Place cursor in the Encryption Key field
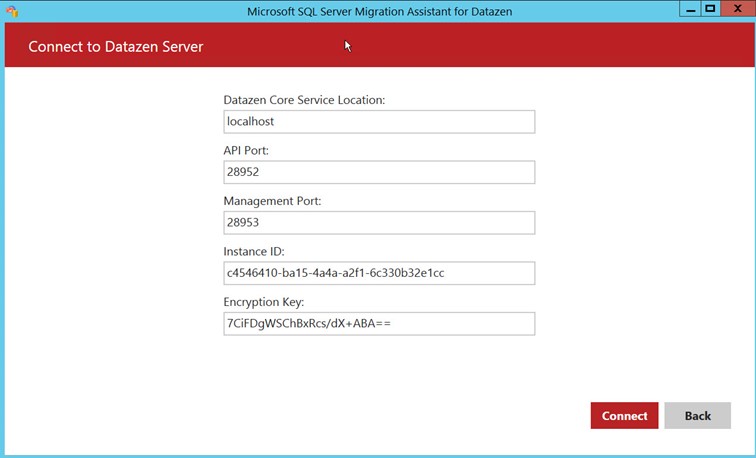 tap(379, 324)
